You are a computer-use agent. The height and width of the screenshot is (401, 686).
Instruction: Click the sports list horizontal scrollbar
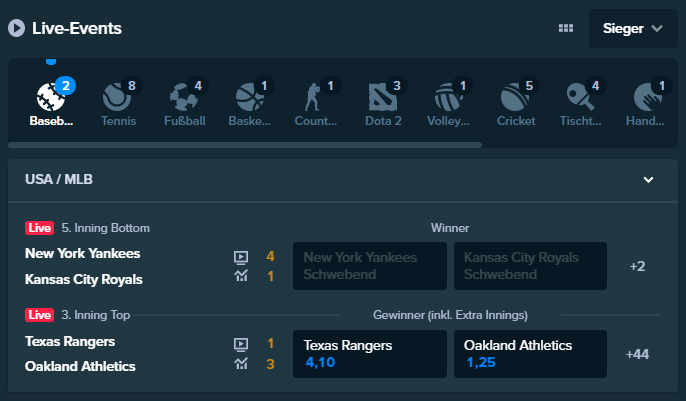tap(245, 145)
